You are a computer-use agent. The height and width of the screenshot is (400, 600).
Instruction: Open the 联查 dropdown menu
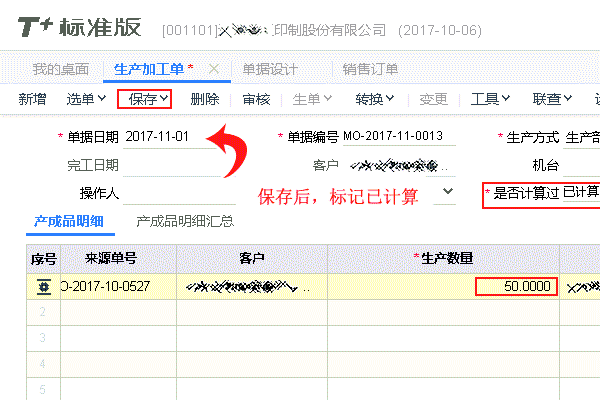pos(552,99)
